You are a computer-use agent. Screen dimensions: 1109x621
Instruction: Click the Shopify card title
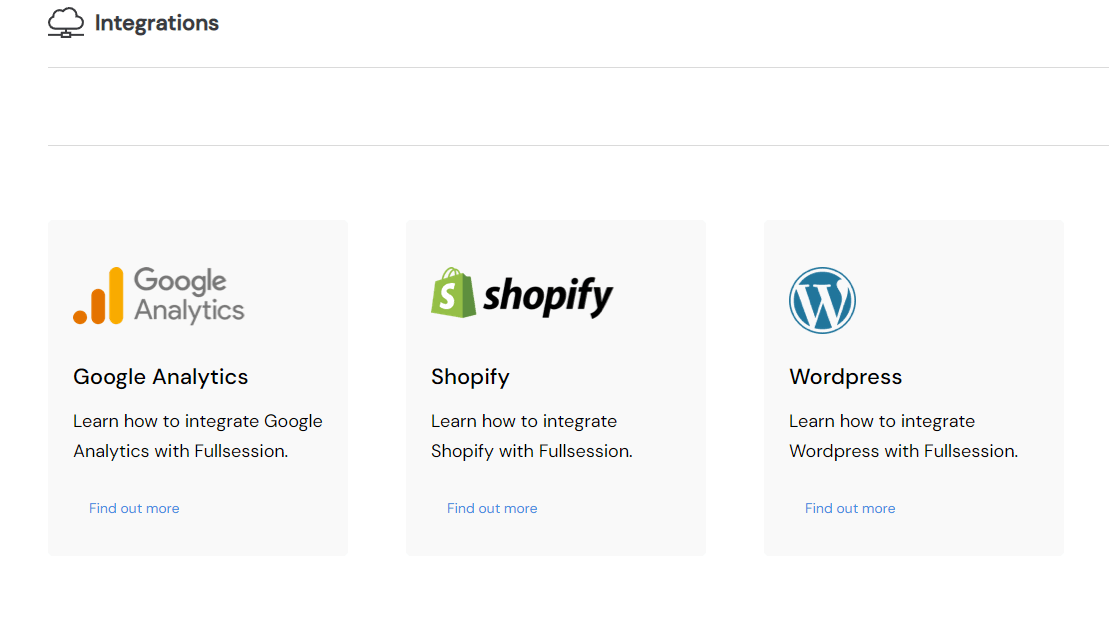click(470, 377)
